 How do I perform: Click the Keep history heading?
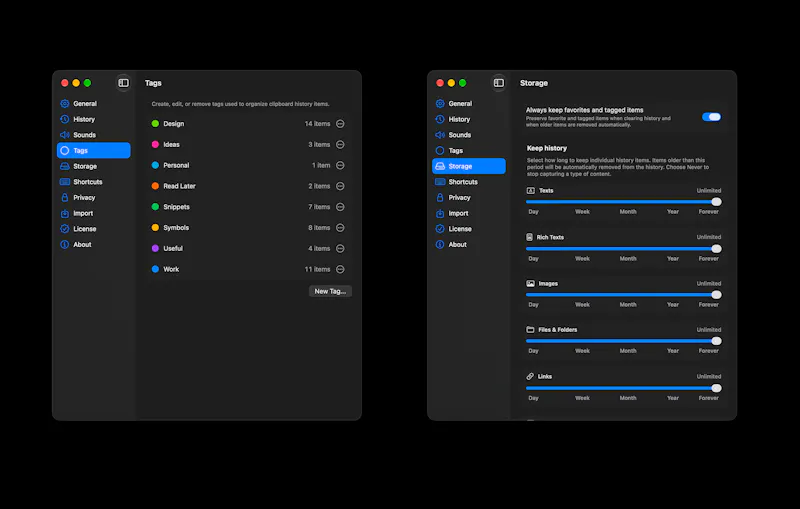pos(546,148)
